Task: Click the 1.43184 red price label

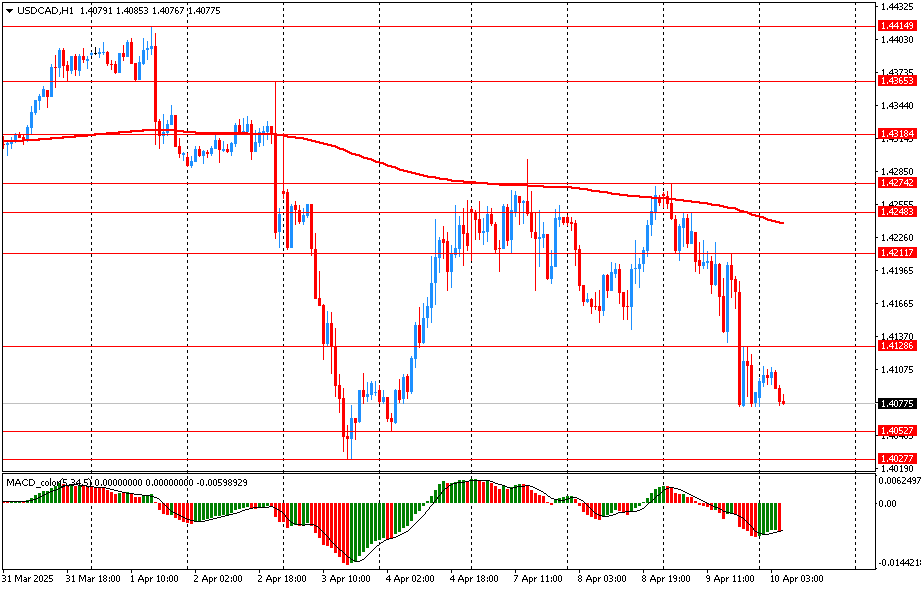Action: pos(896,133)
